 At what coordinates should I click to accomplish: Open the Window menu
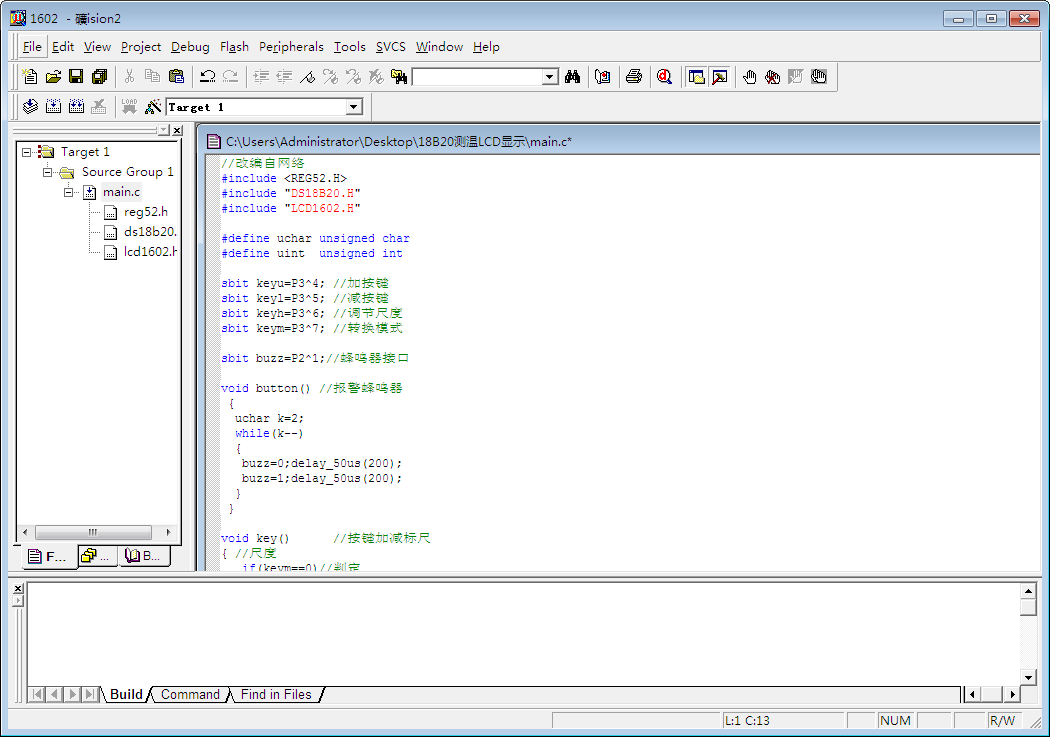tap(439, 47)
